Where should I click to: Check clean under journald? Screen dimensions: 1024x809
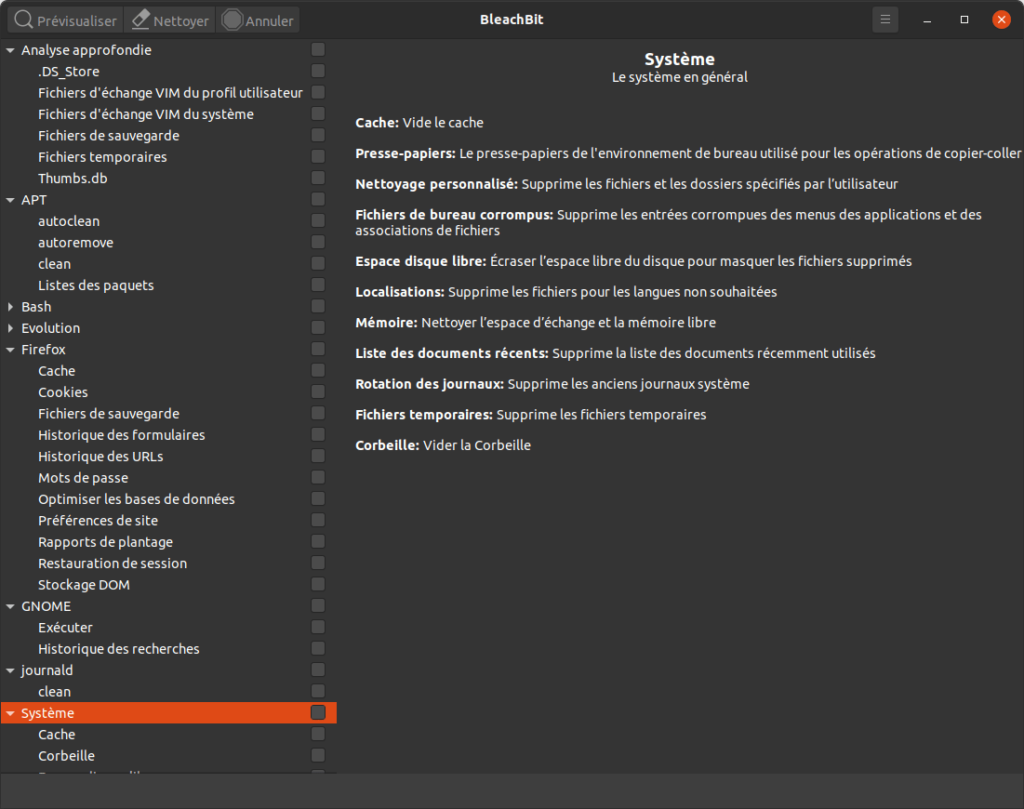click(317, 691)
